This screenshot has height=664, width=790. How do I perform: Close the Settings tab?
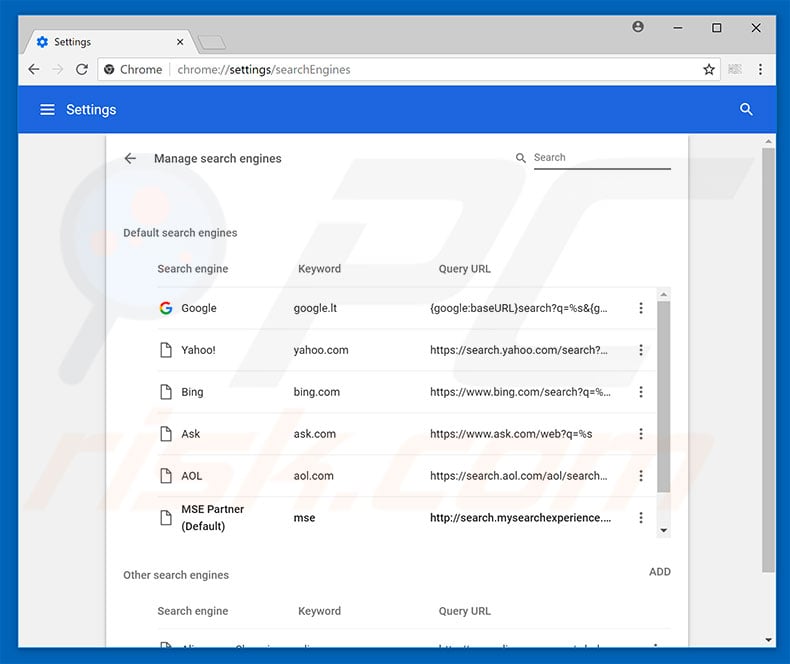[180, 42]
